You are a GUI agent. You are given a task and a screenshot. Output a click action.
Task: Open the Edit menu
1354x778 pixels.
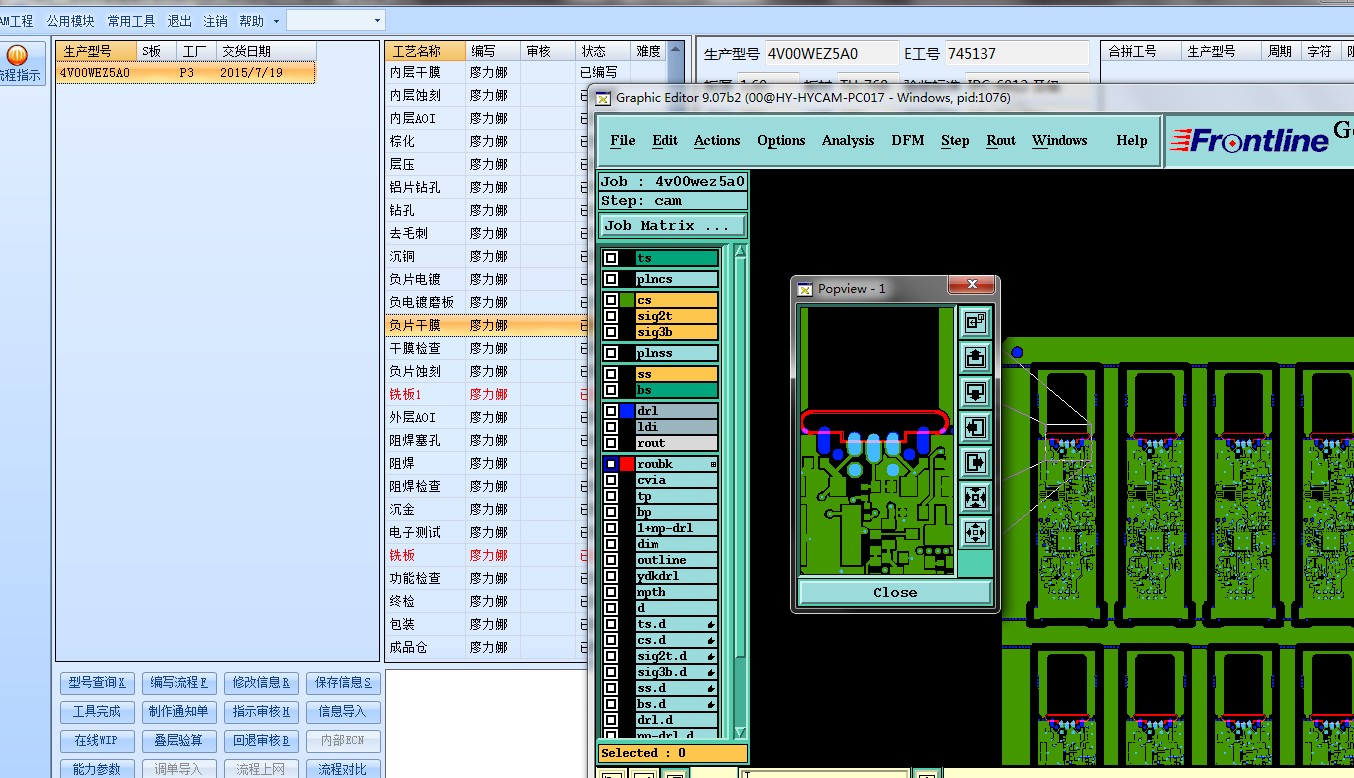click(x=665, y=141)
